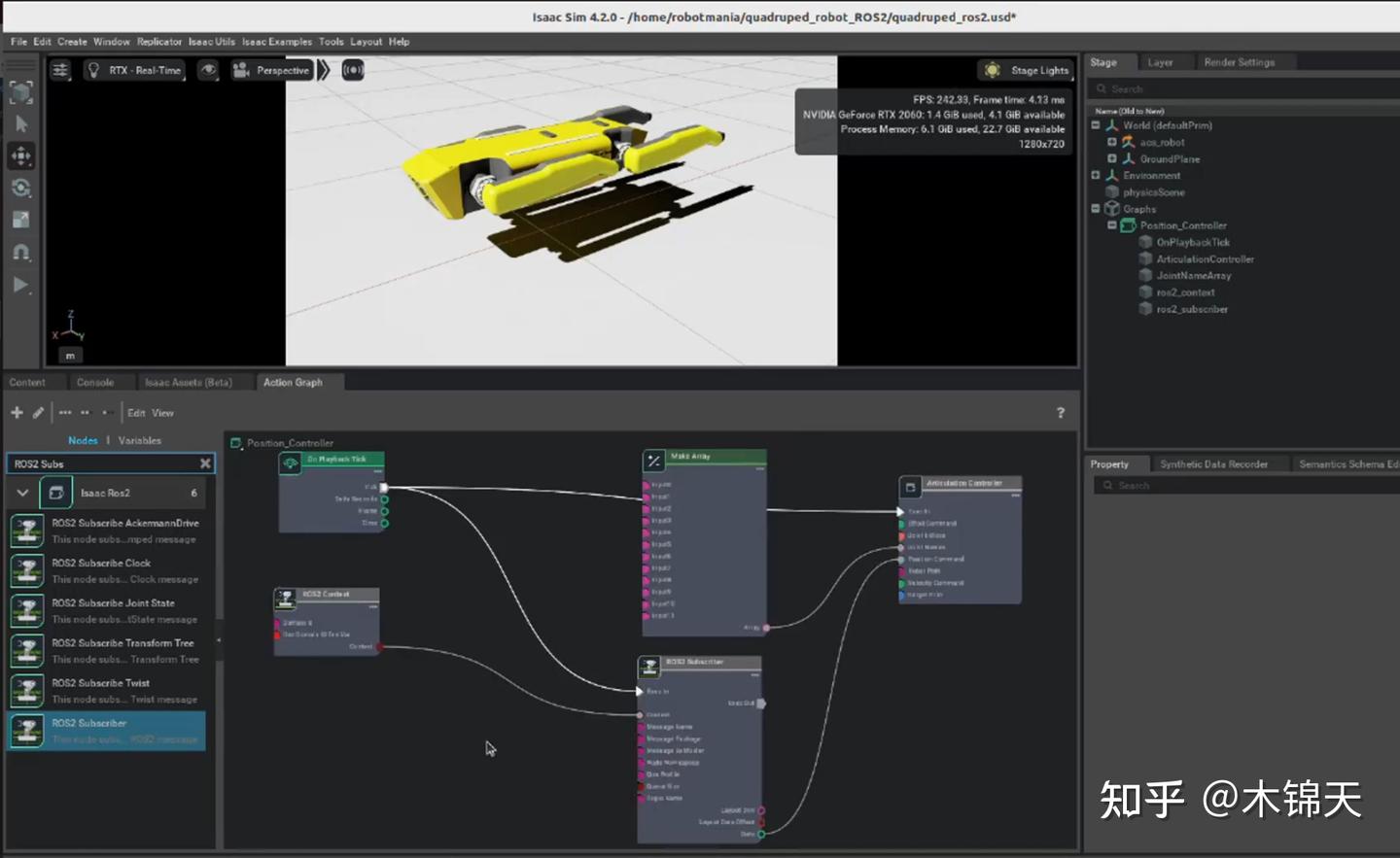Switch to the Variables view in the graph panel
The image size is (1400, 858).
(x=139, y=440)
